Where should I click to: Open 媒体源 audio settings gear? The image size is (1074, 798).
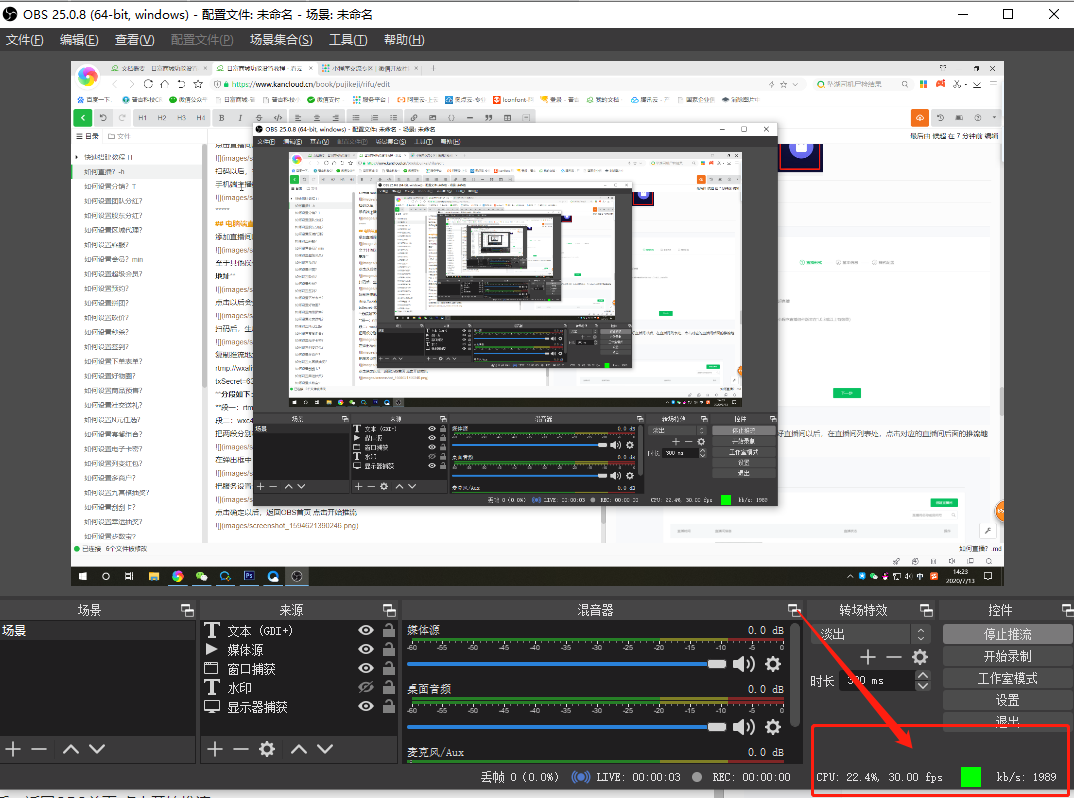[773, 664]
